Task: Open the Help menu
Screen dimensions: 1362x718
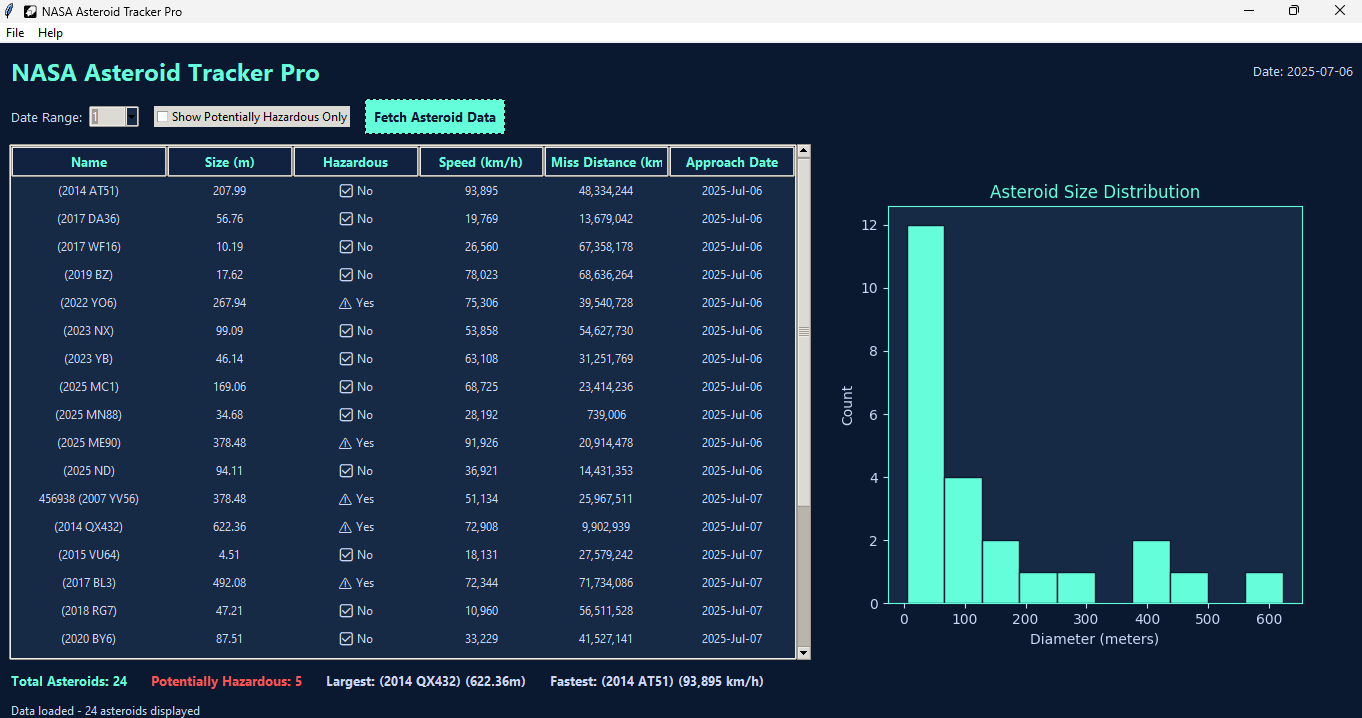Action: (x=50, y=33)
